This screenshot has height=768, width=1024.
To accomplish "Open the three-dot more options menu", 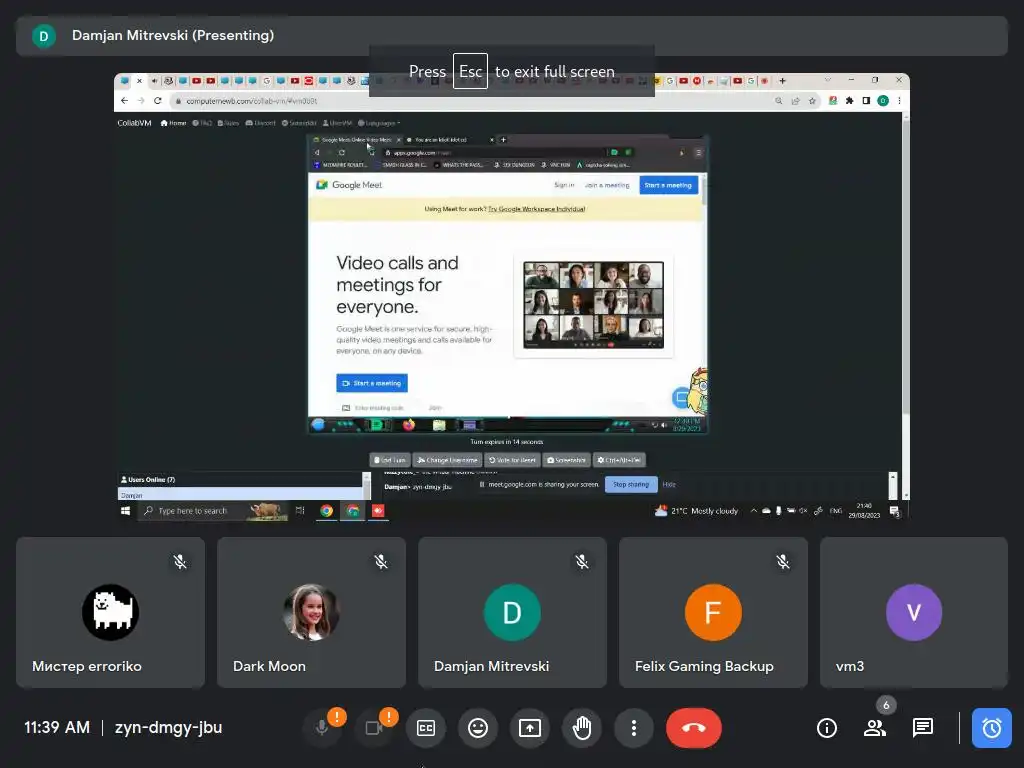I will pyautogui.click(x=633, y=728).
